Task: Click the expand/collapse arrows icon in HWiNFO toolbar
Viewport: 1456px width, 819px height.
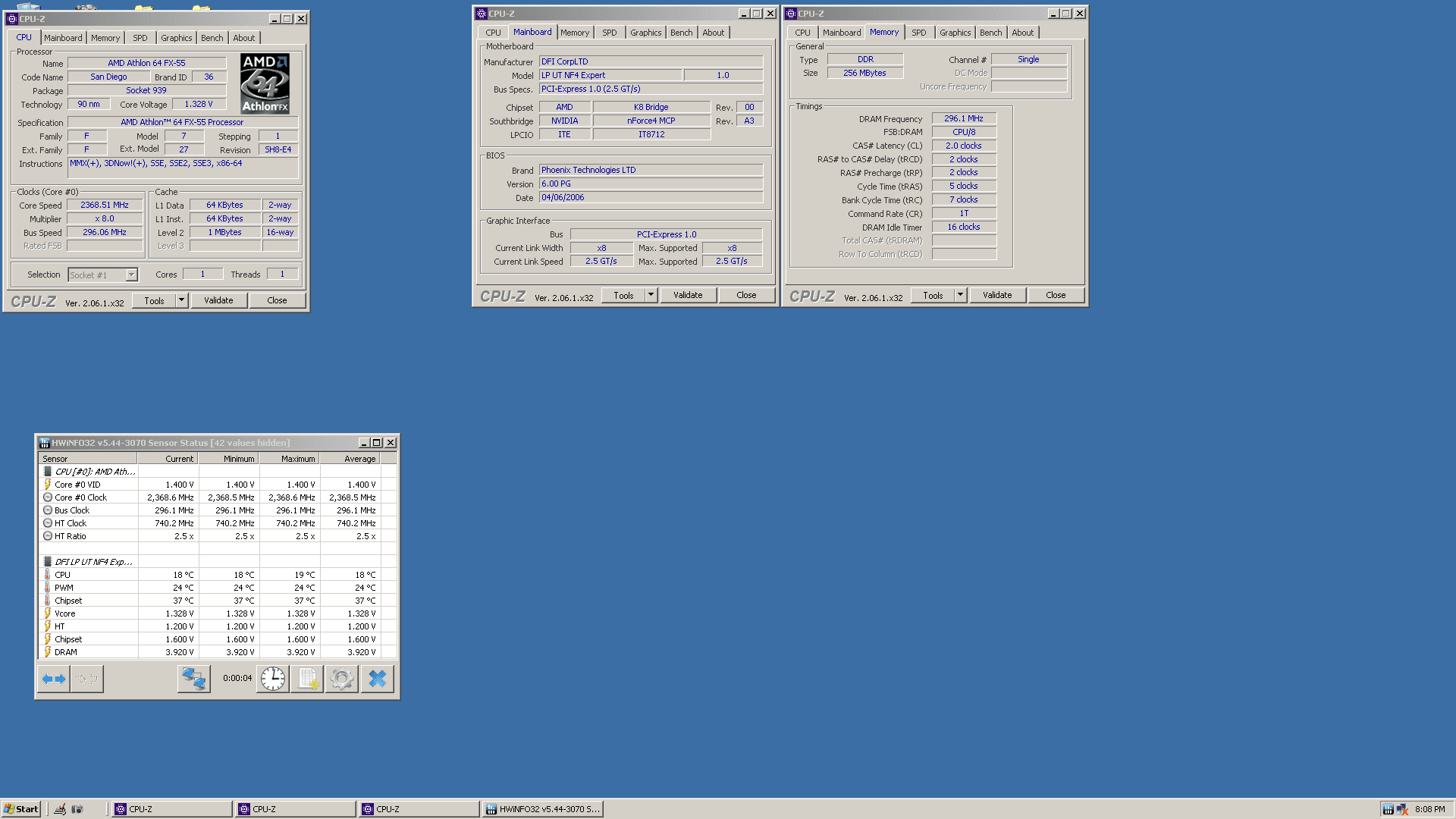Action: [54, 679]
